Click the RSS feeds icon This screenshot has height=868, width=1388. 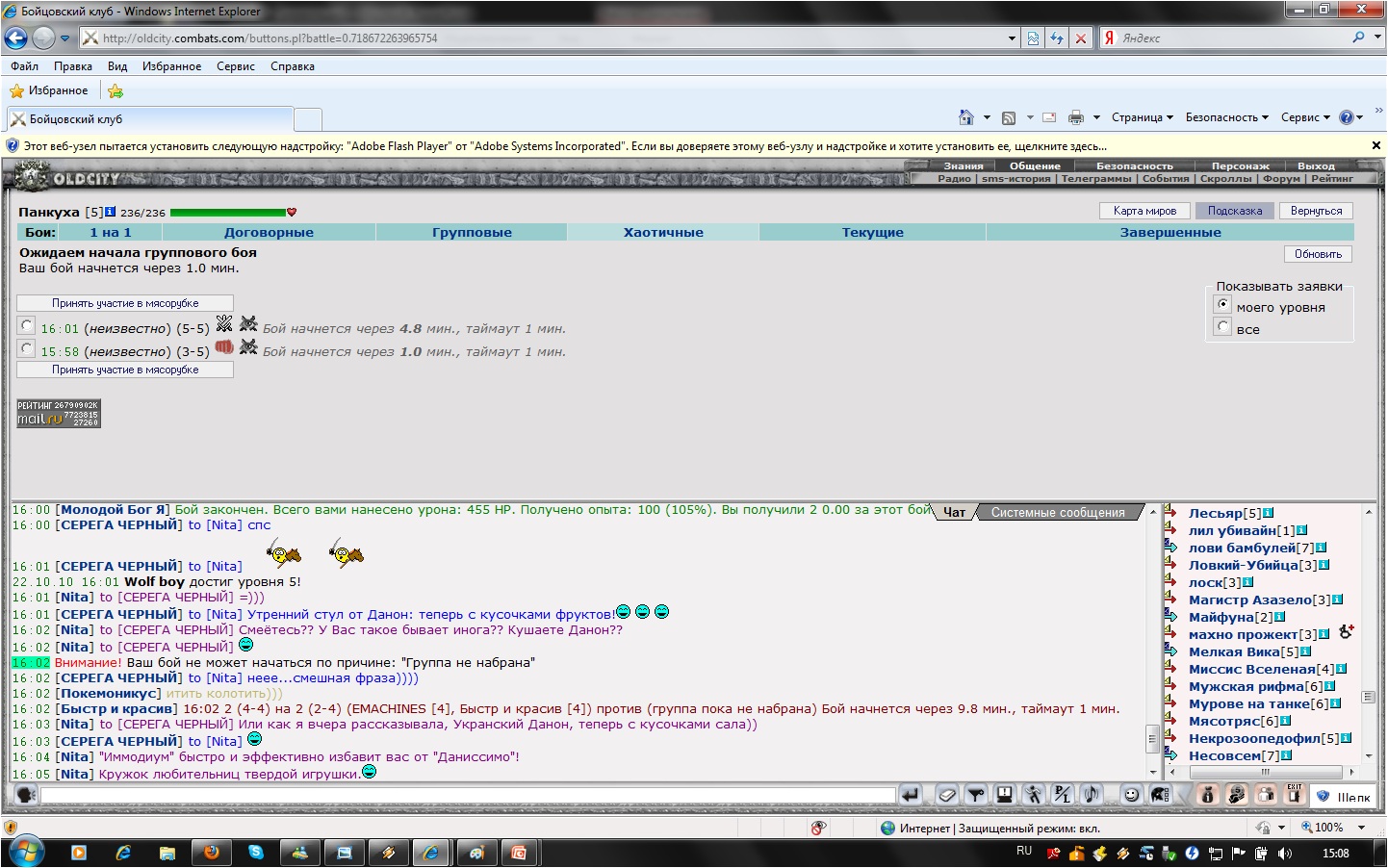click(x=1009, y=117)
